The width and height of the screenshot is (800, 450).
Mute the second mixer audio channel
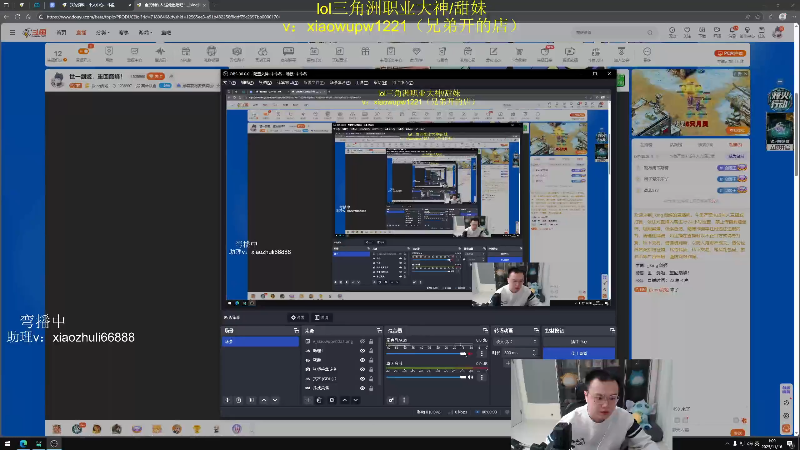pos(470,377)
